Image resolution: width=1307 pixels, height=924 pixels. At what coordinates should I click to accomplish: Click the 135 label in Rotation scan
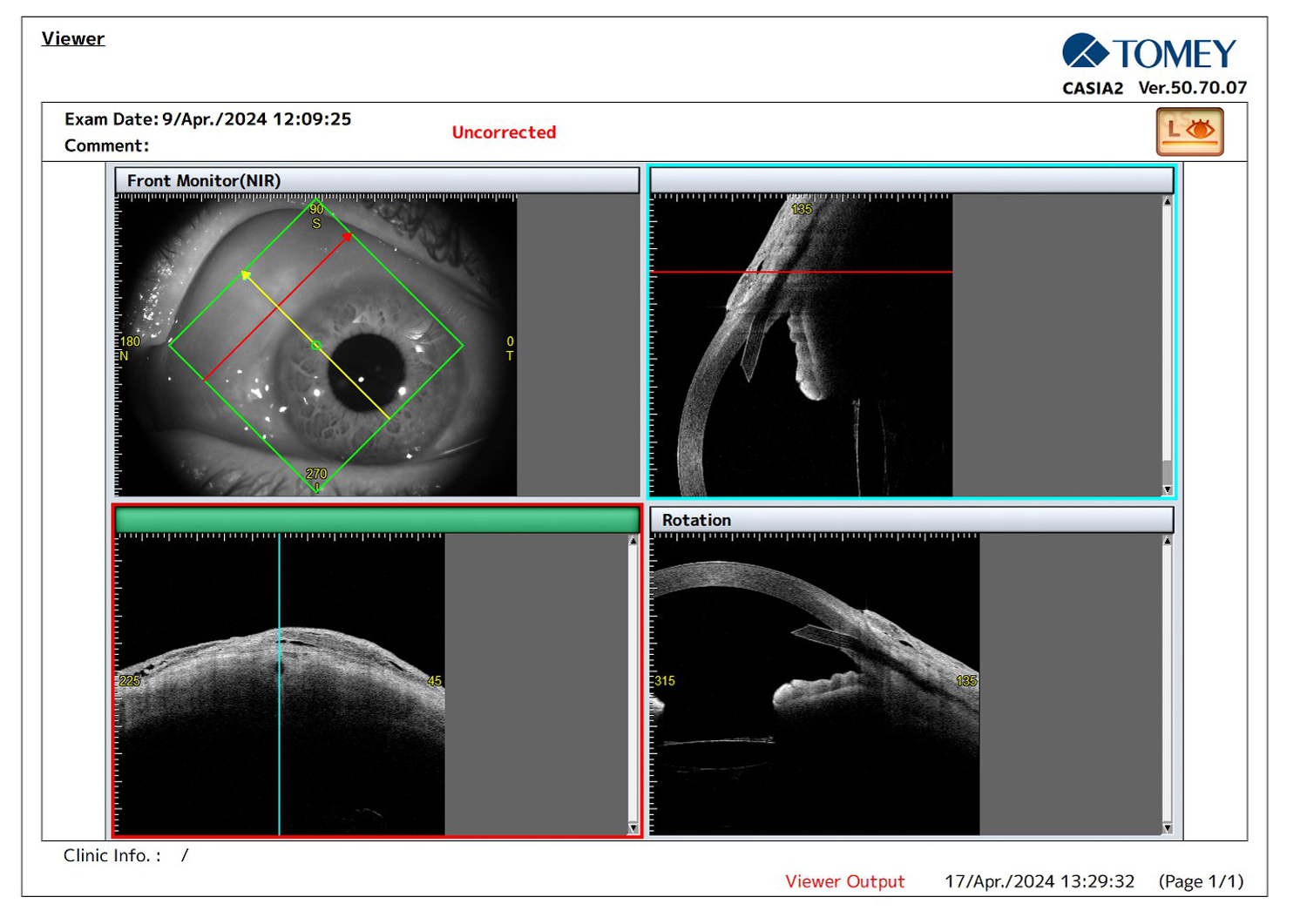coord(966,681)
